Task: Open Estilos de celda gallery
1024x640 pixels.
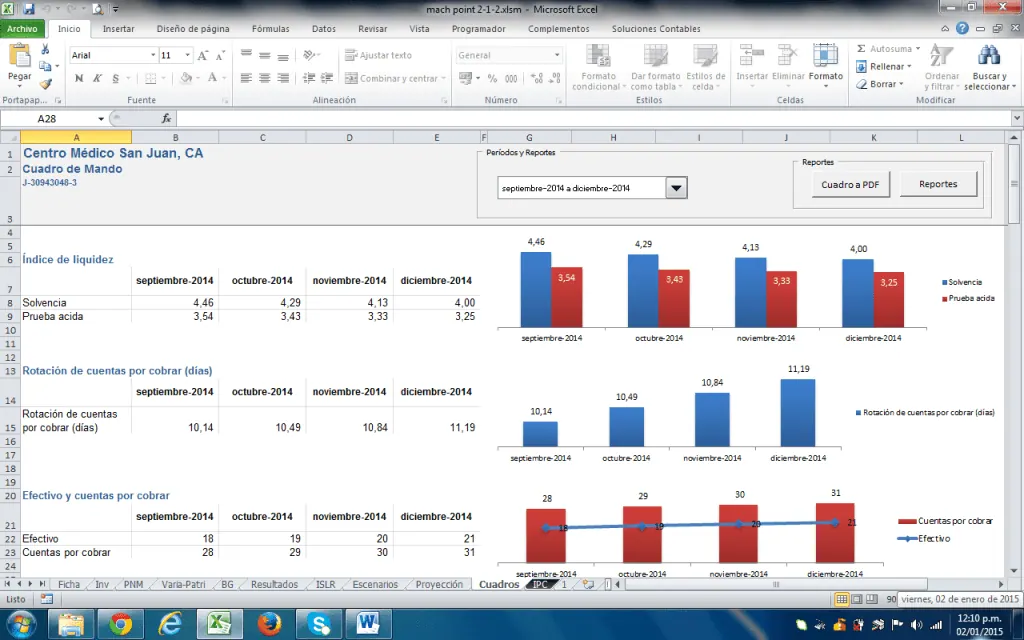Action: 705,67
